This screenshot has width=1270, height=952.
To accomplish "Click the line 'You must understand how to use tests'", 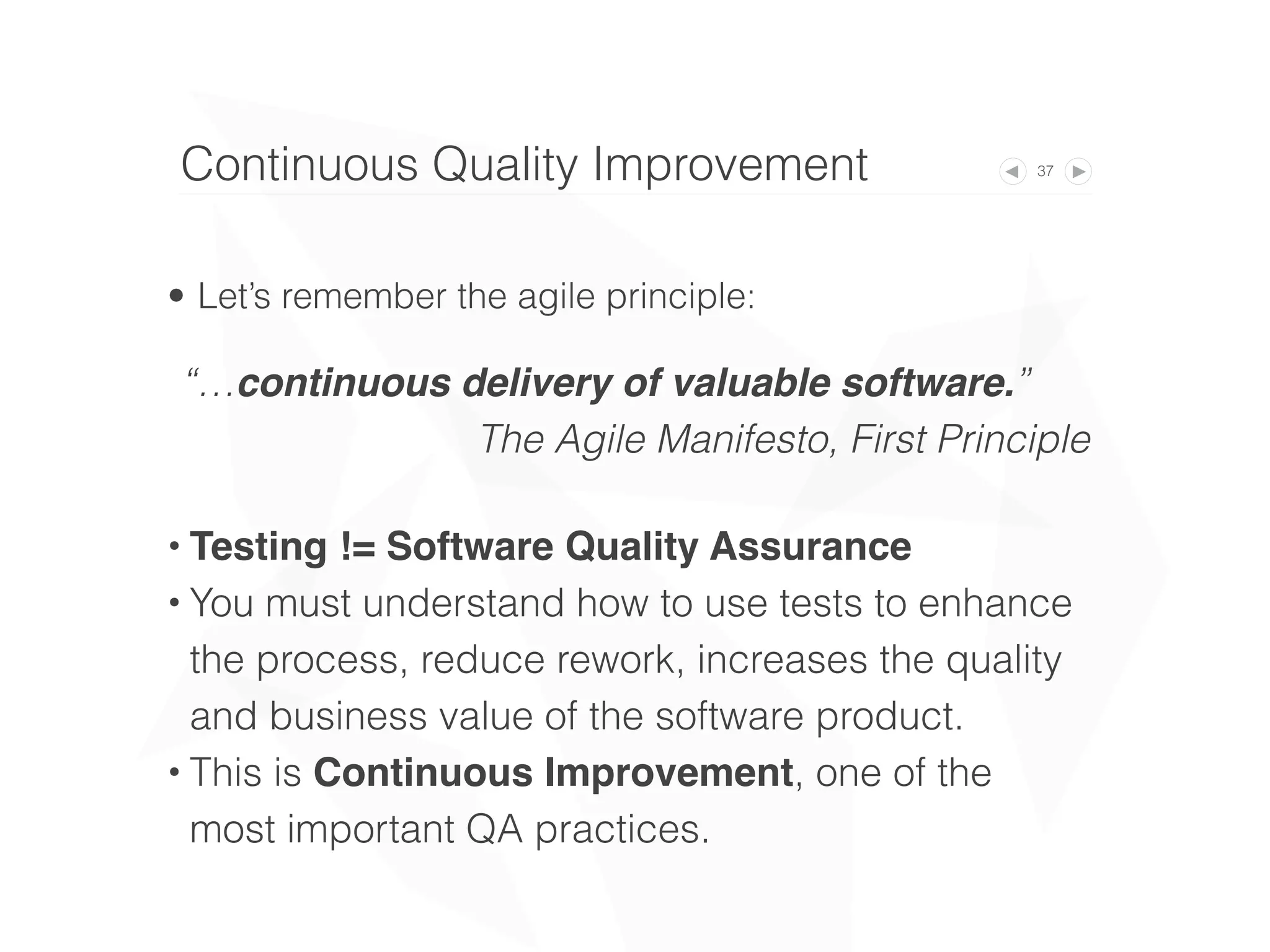I will pos(630,602).
